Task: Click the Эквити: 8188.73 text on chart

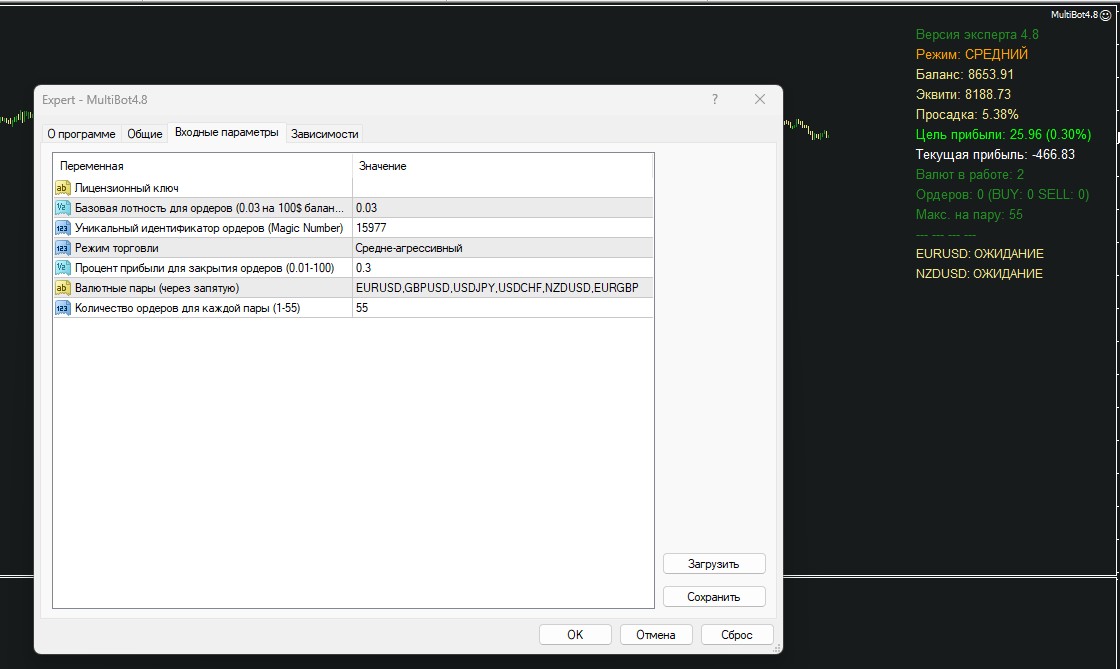Action: pos(963,94)
